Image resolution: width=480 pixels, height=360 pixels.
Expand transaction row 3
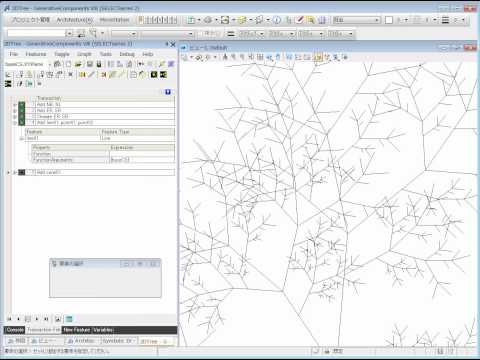point(15,117)
